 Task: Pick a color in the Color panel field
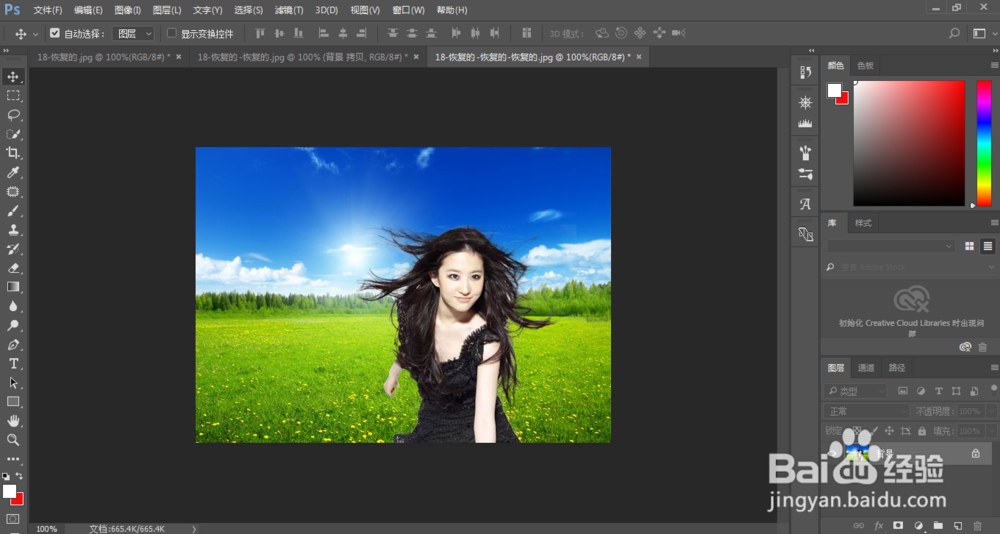coord(909,143)
